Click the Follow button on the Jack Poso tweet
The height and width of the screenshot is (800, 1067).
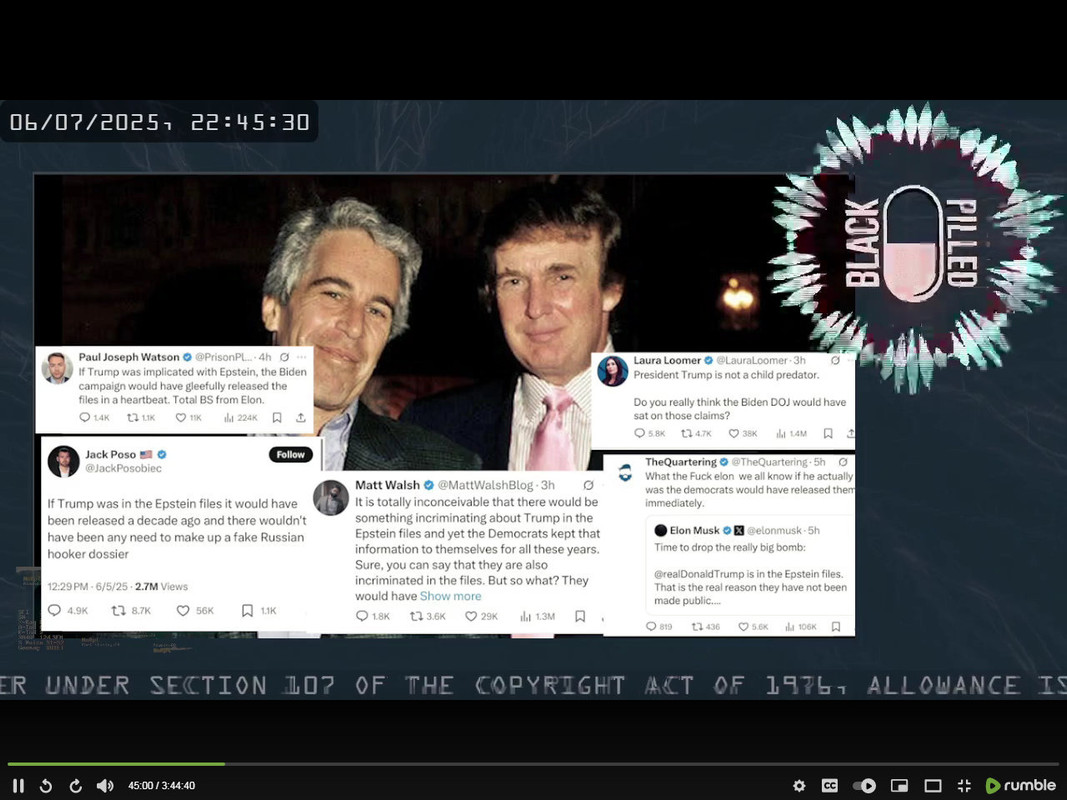(x=291, y=454)
